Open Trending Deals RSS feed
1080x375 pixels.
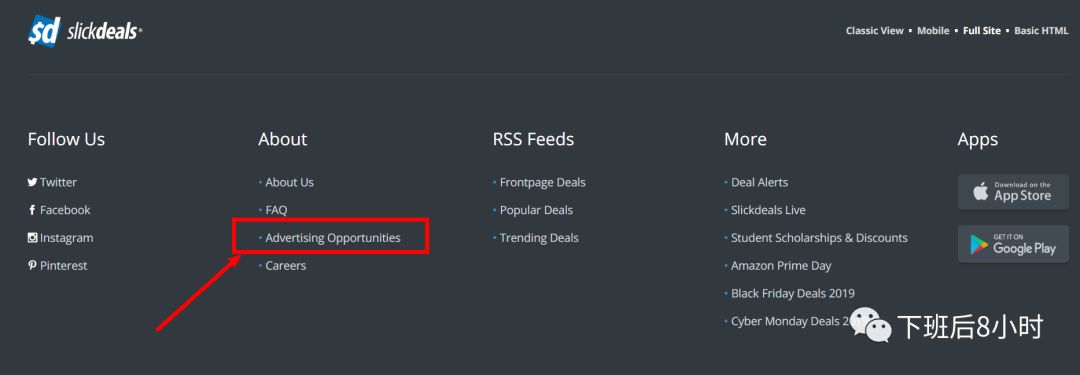[x=539, y=238]
